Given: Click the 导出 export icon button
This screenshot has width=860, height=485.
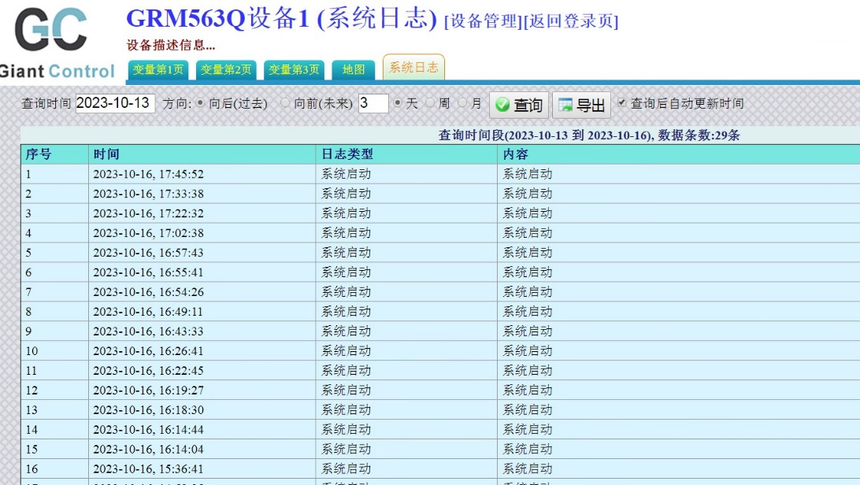Looking at the screenshot, I should click(x=581, y=104).
